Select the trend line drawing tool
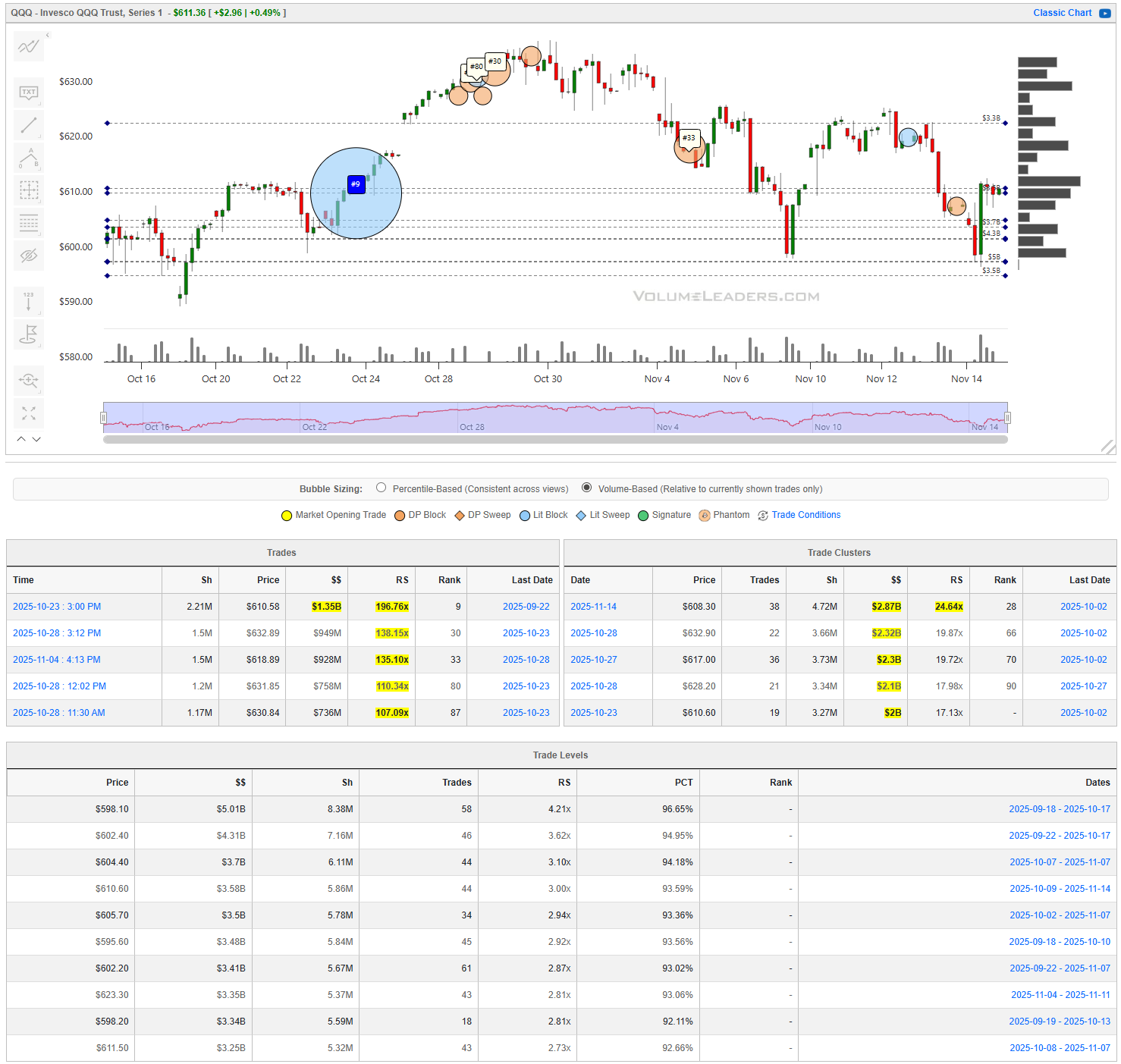Image resolution: width=1121 pixels, height=1064 pixels. coord(29,125)
